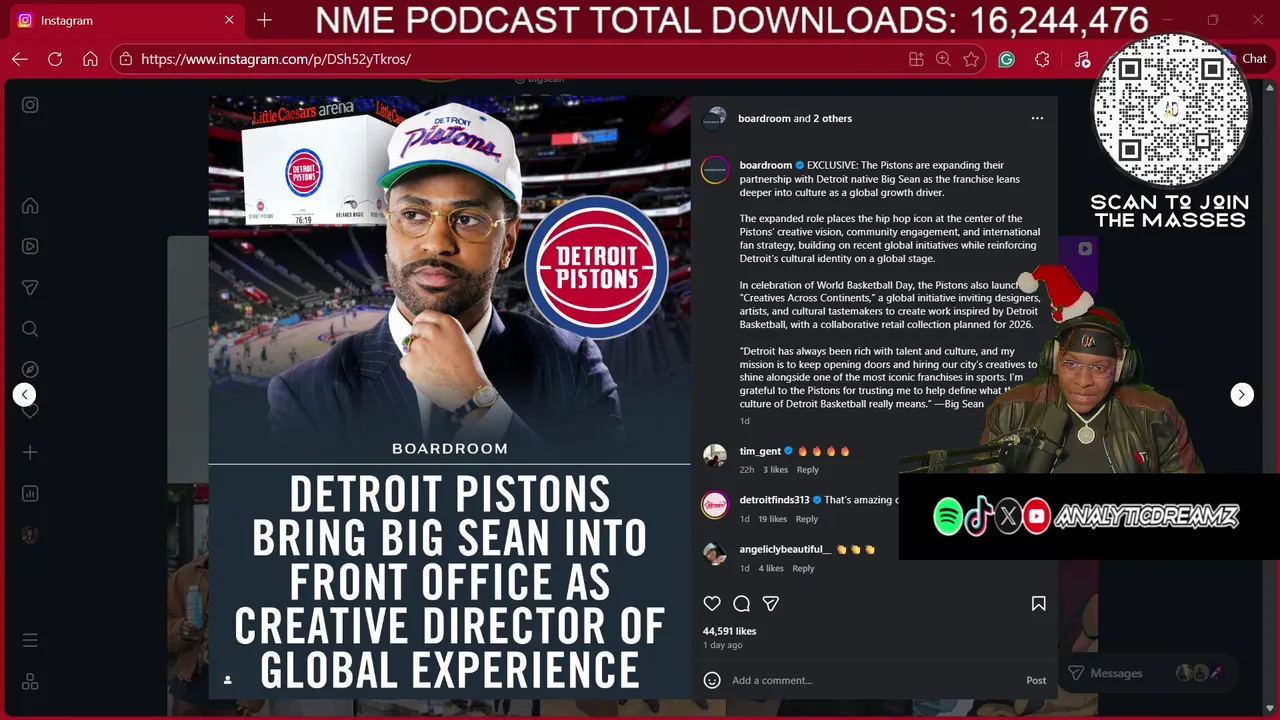Focus the Add a comment field
Image resolution: width=1280 pixels, height=720 pixels.
[x=874, y=680]
